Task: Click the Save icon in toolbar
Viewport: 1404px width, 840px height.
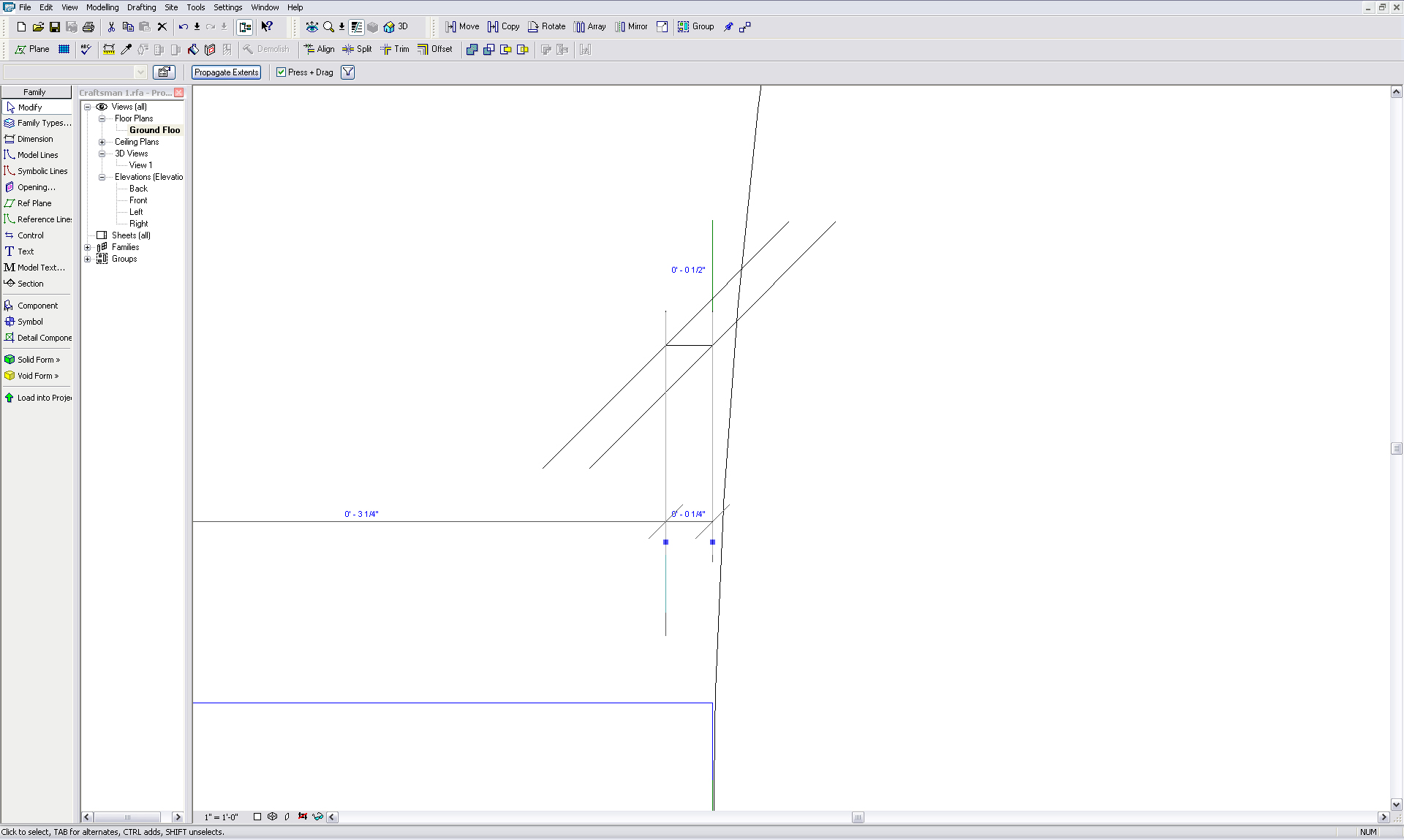Action: click(x=55, y=27)
